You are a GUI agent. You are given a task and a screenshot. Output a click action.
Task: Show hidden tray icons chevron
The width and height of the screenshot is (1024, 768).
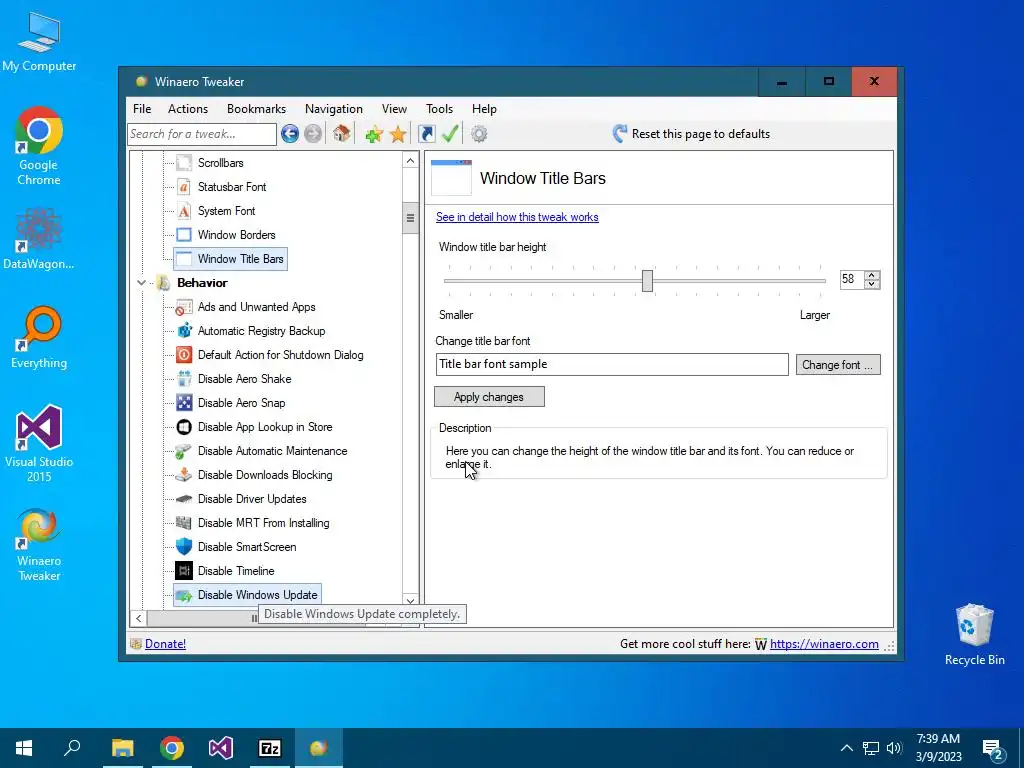(846, 748)
